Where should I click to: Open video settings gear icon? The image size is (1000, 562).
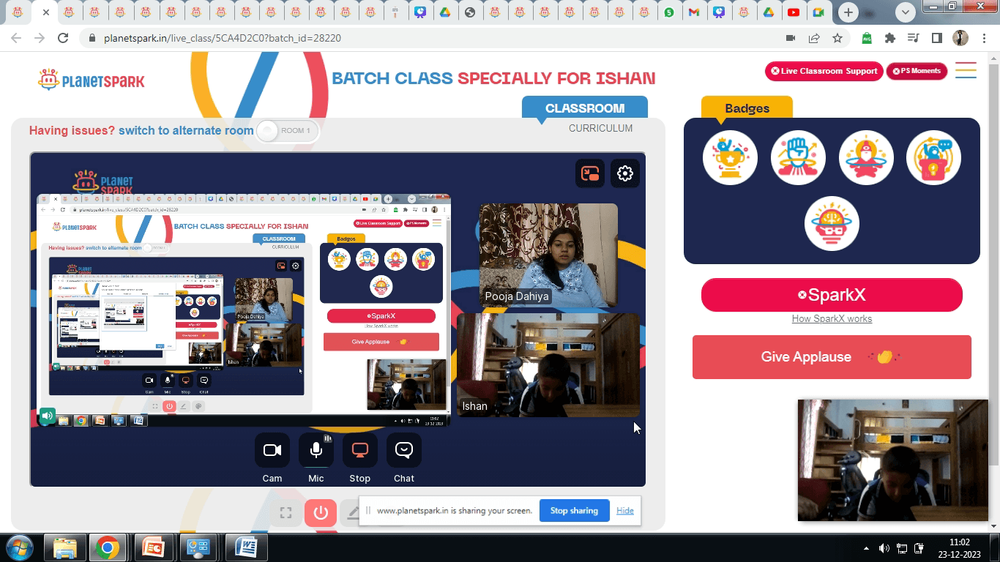[x=625, y=174]
